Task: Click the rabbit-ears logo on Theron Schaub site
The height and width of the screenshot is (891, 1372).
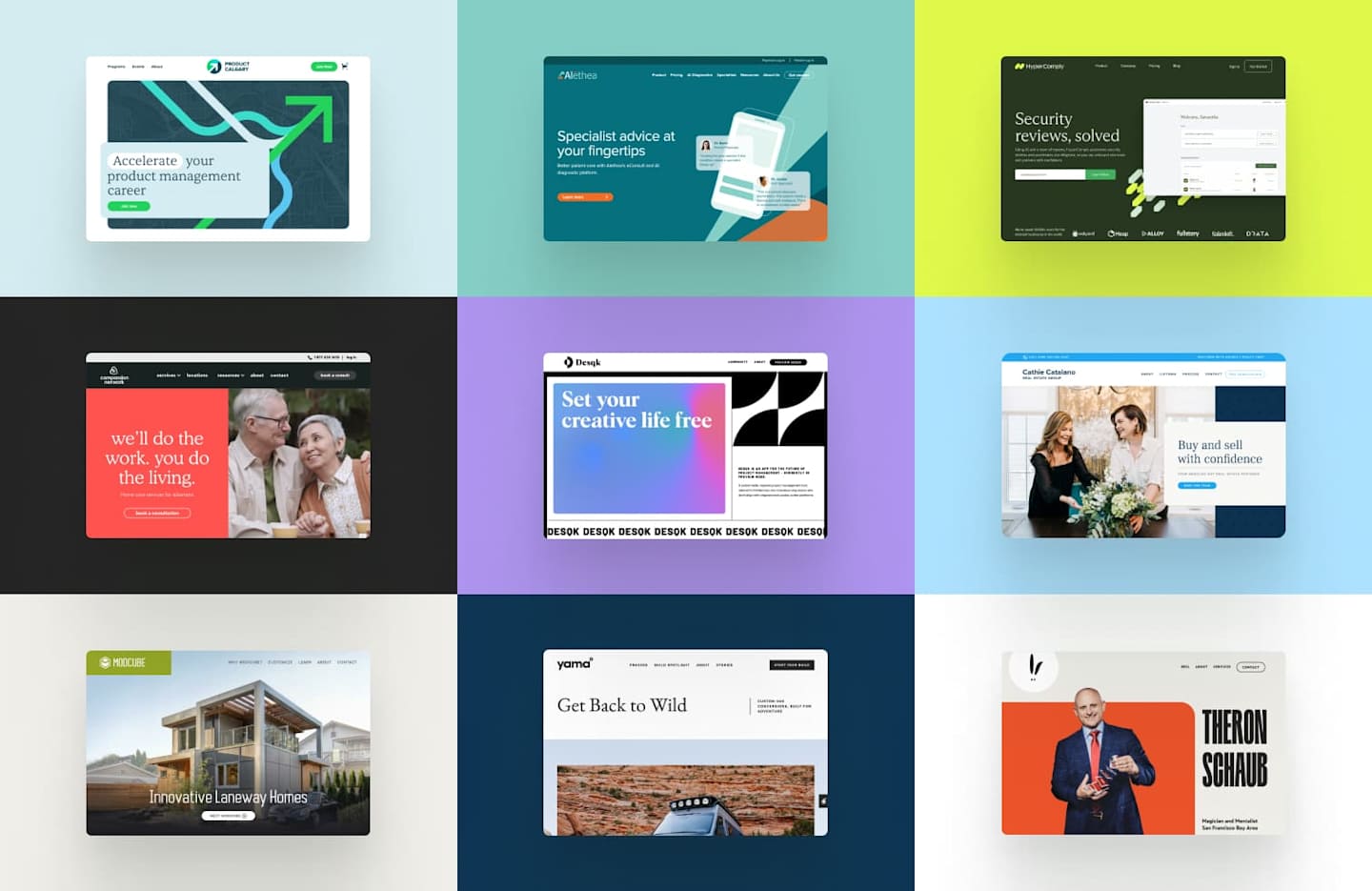Action: pyautogui.click(x=1035, y=667)
